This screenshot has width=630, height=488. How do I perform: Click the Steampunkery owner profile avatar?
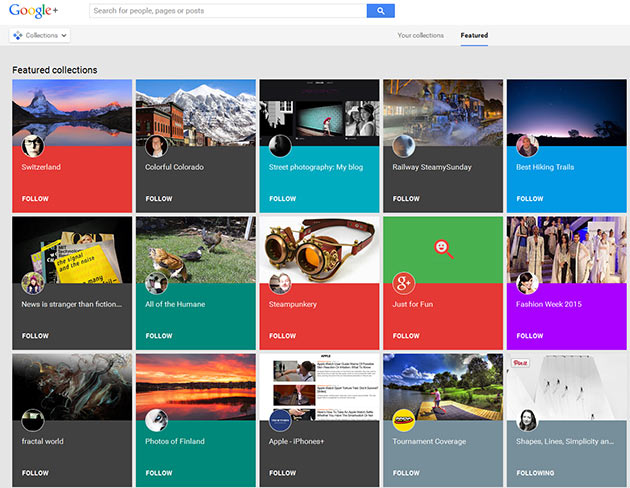[x=281, y=282]
